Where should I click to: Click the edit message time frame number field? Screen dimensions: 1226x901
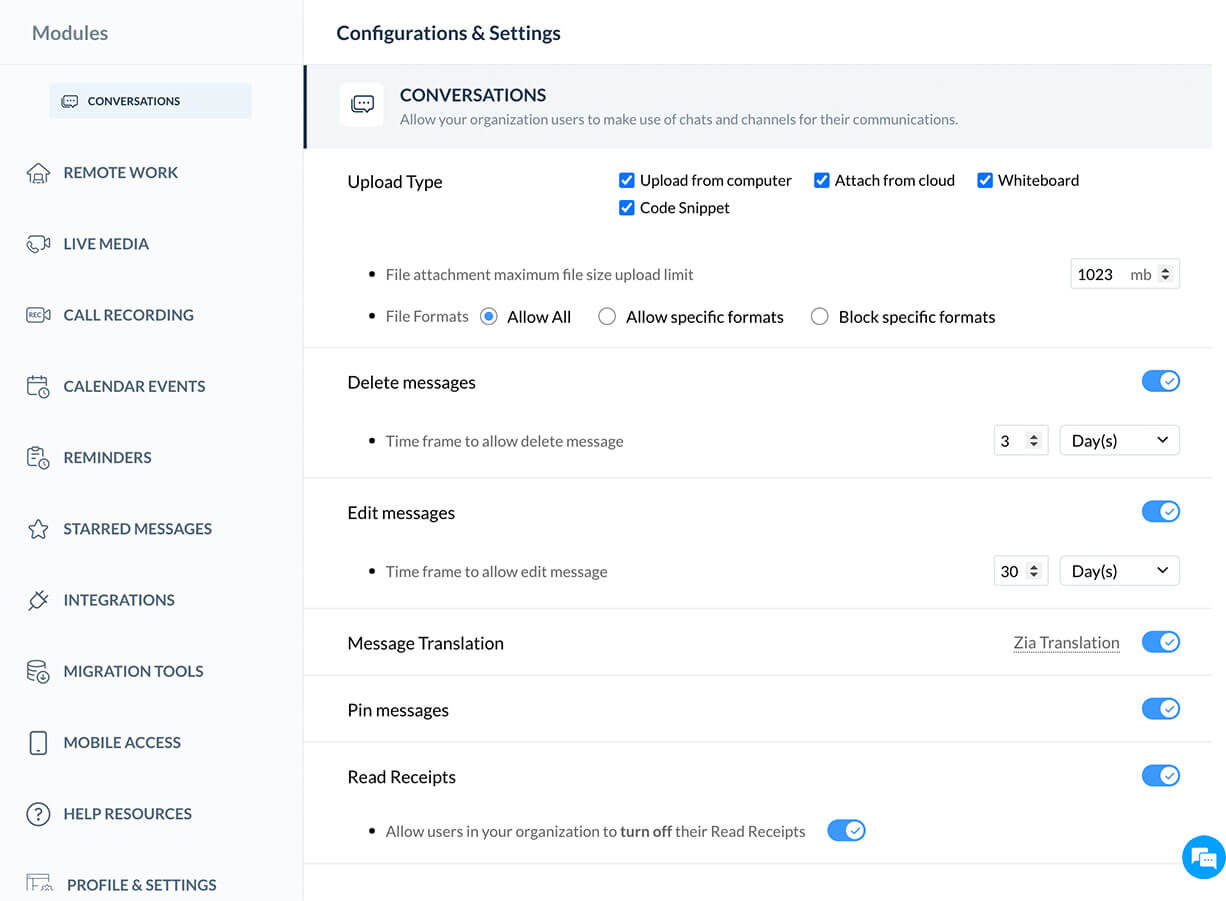click(1010, 571)
